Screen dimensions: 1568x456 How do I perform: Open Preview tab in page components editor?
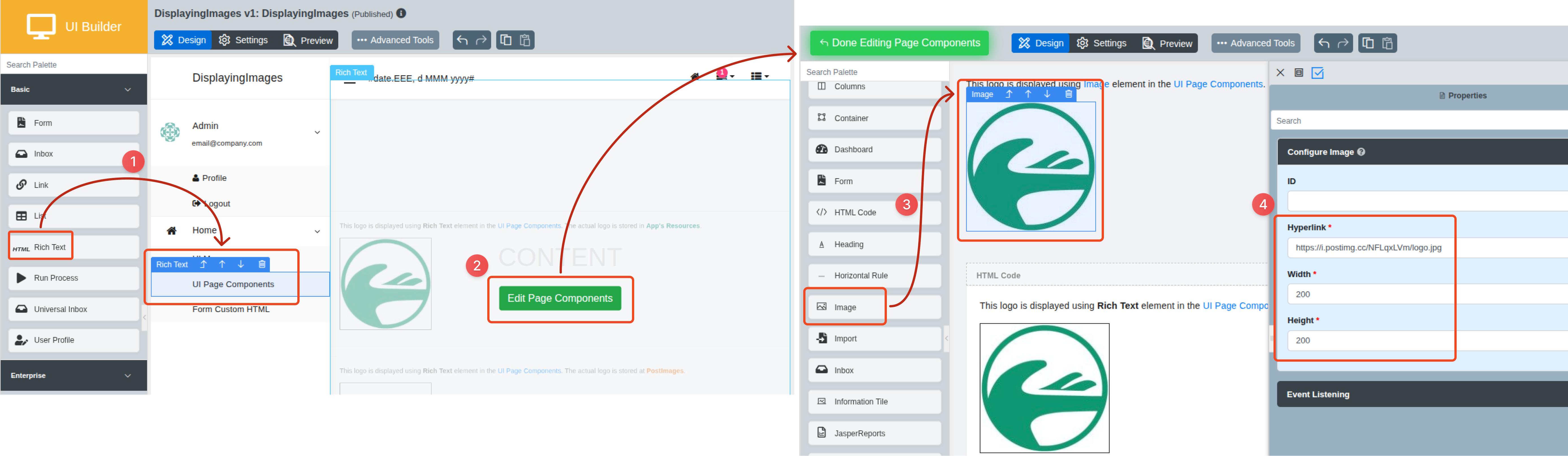(x=1167, y=43)
